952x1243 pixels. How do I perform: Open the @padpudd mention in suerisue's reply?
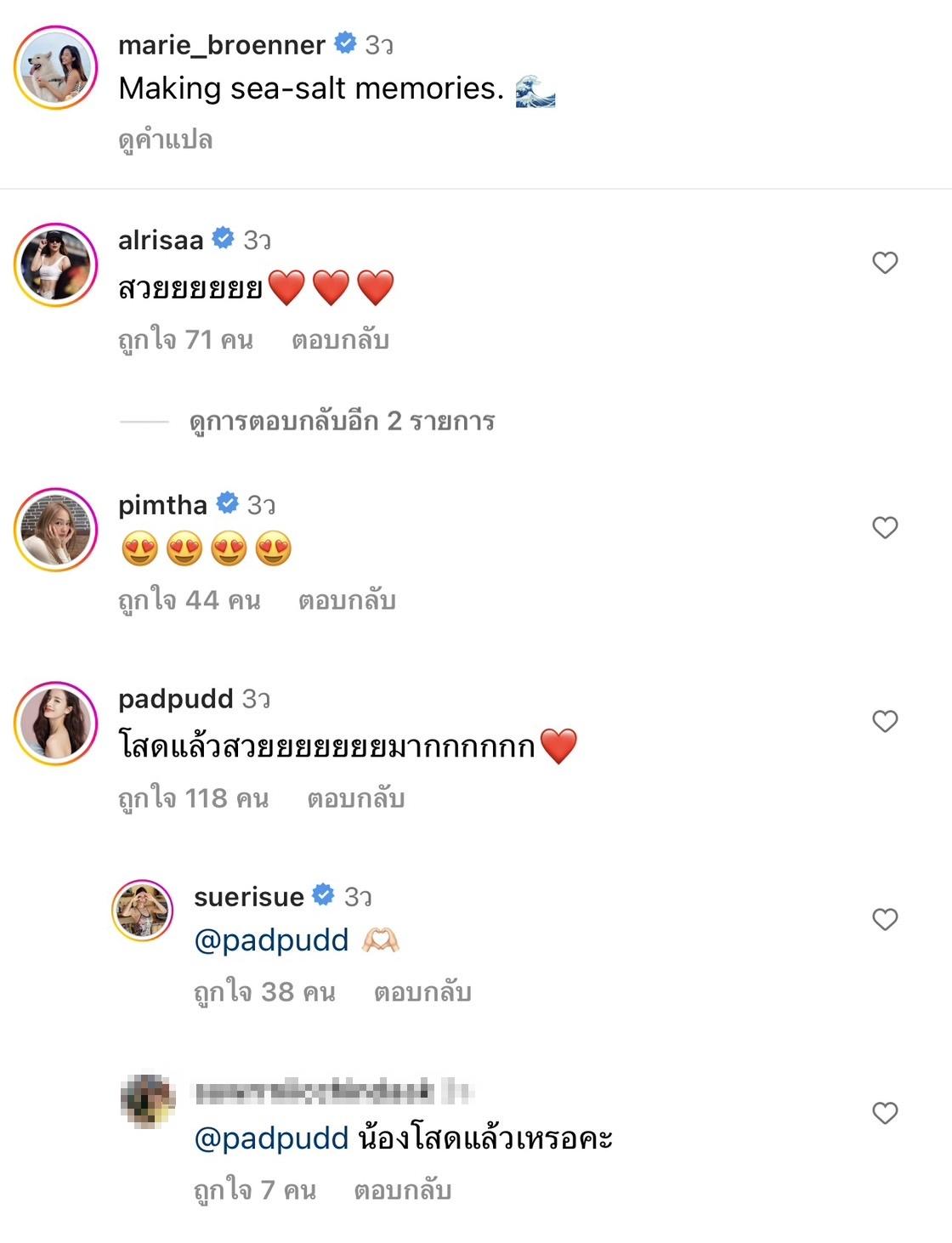pos(271,940)
